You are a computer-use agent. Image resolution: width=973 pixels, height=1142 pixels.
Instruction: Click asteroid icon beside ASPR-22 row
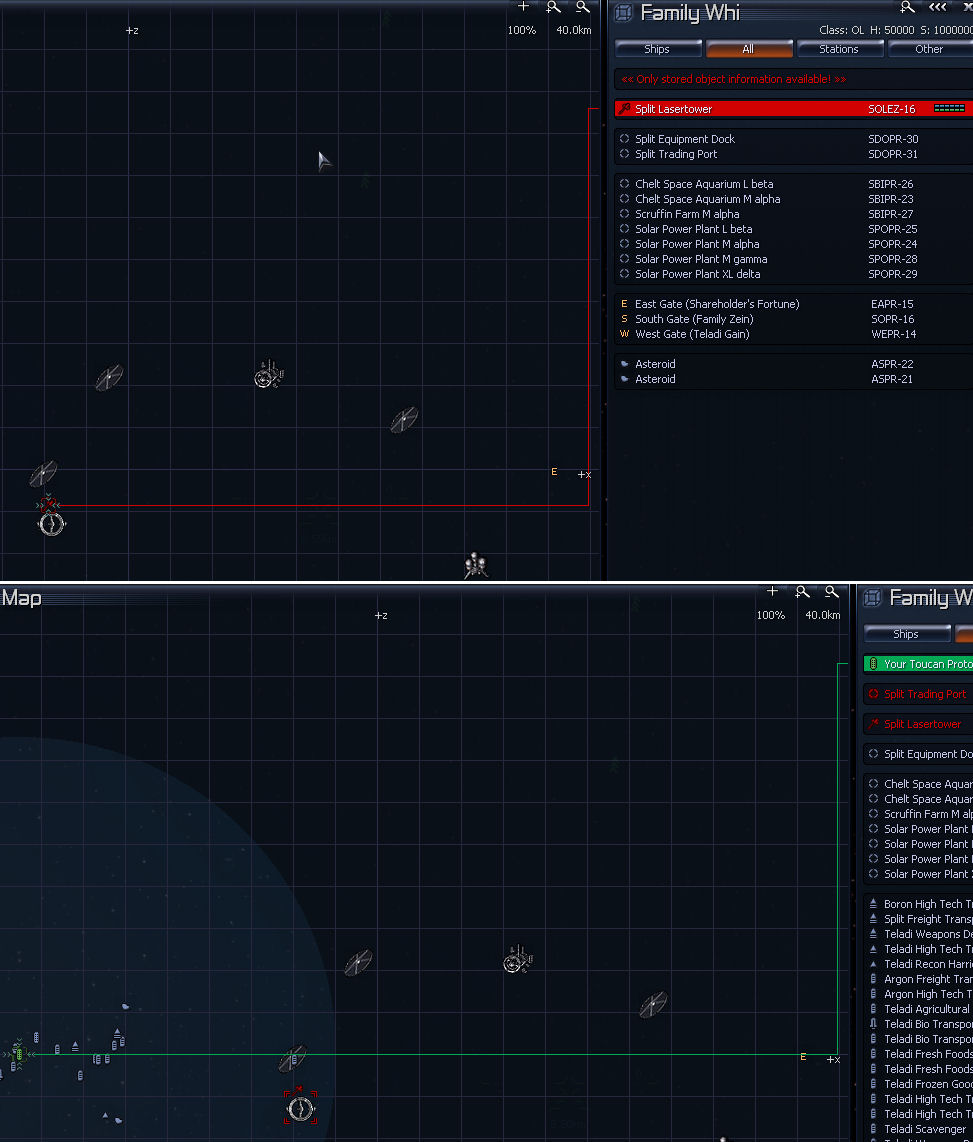624,364
